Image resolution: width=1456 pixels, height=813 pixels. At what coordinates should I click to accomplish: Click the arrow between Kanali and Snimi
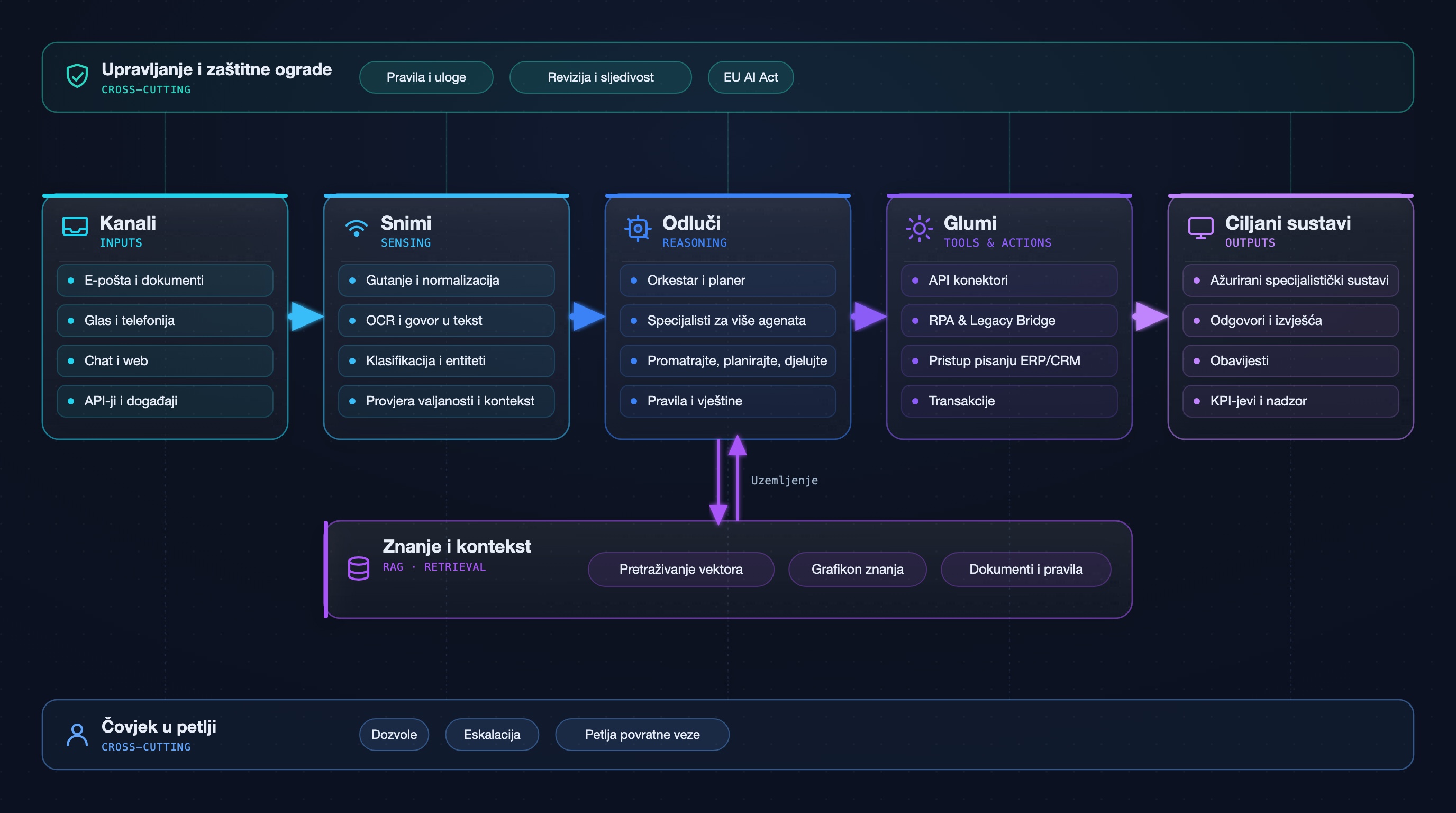[306, 316]
